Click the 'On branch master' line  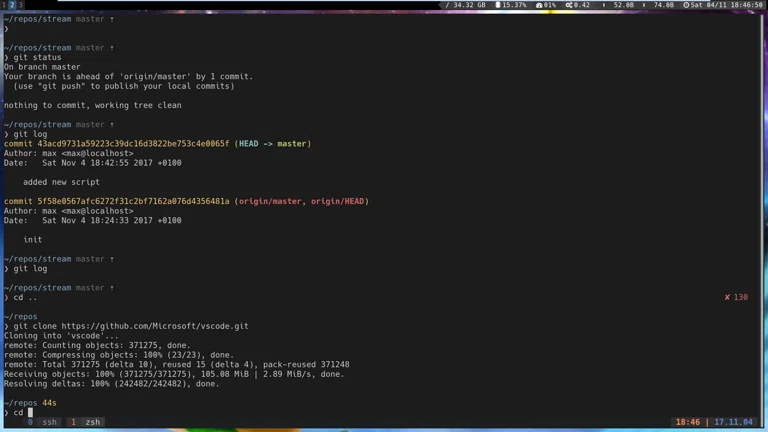pos(42,67)
